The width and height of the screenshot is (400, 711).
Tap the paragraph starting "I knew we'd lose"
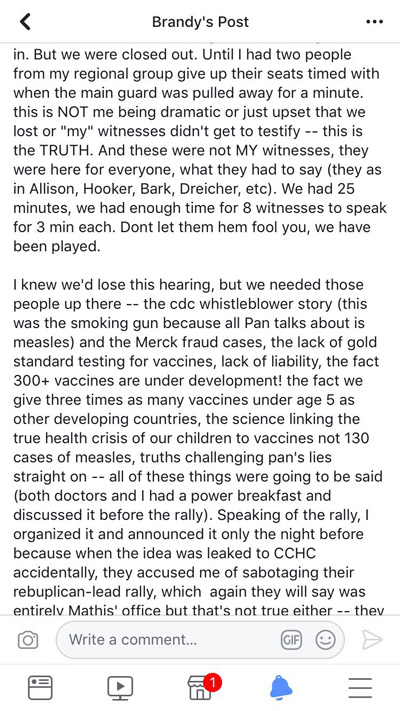(198, 448)
